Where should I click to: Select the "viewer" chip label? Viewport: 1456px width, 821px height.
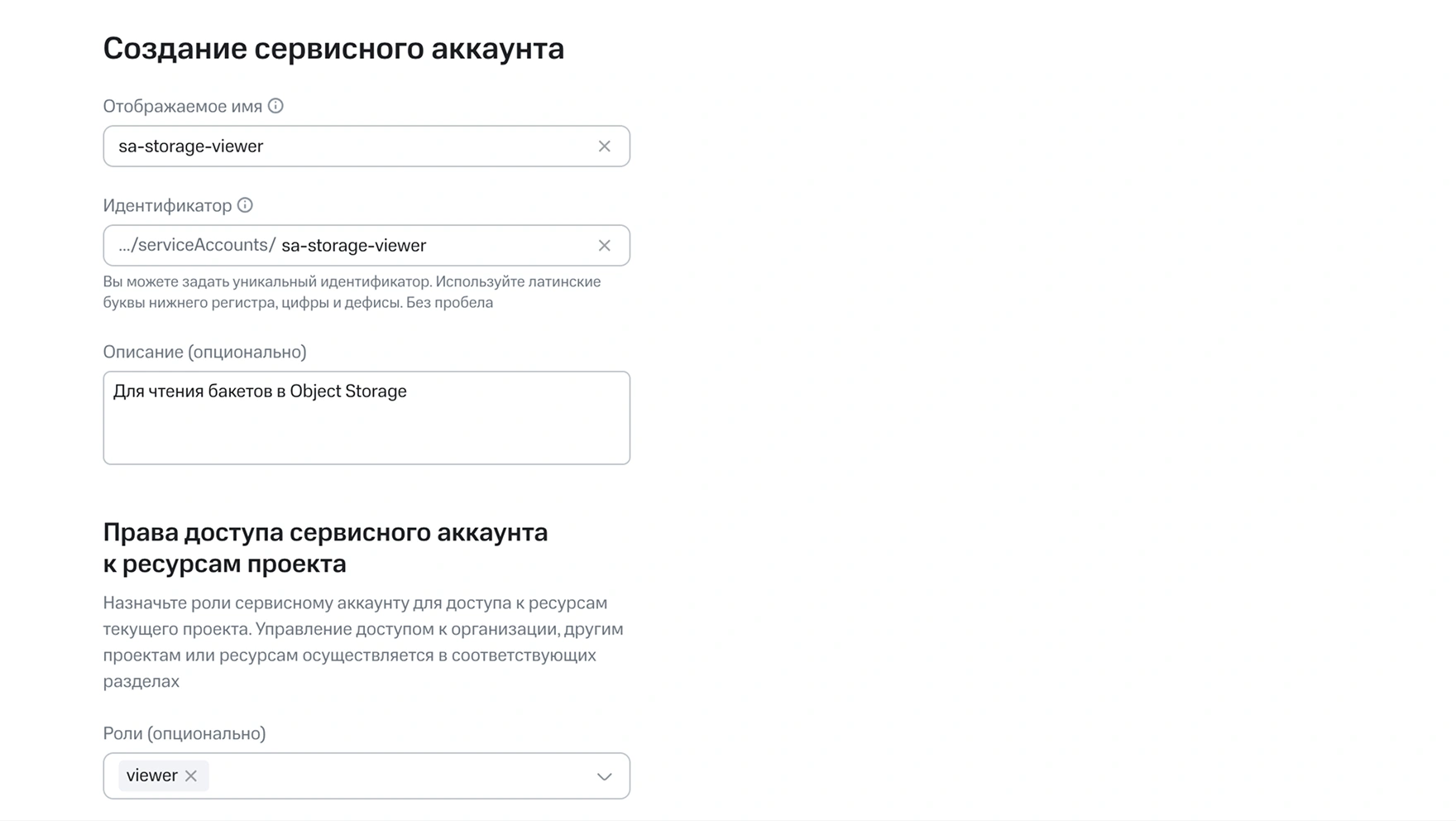coord(152,775)
